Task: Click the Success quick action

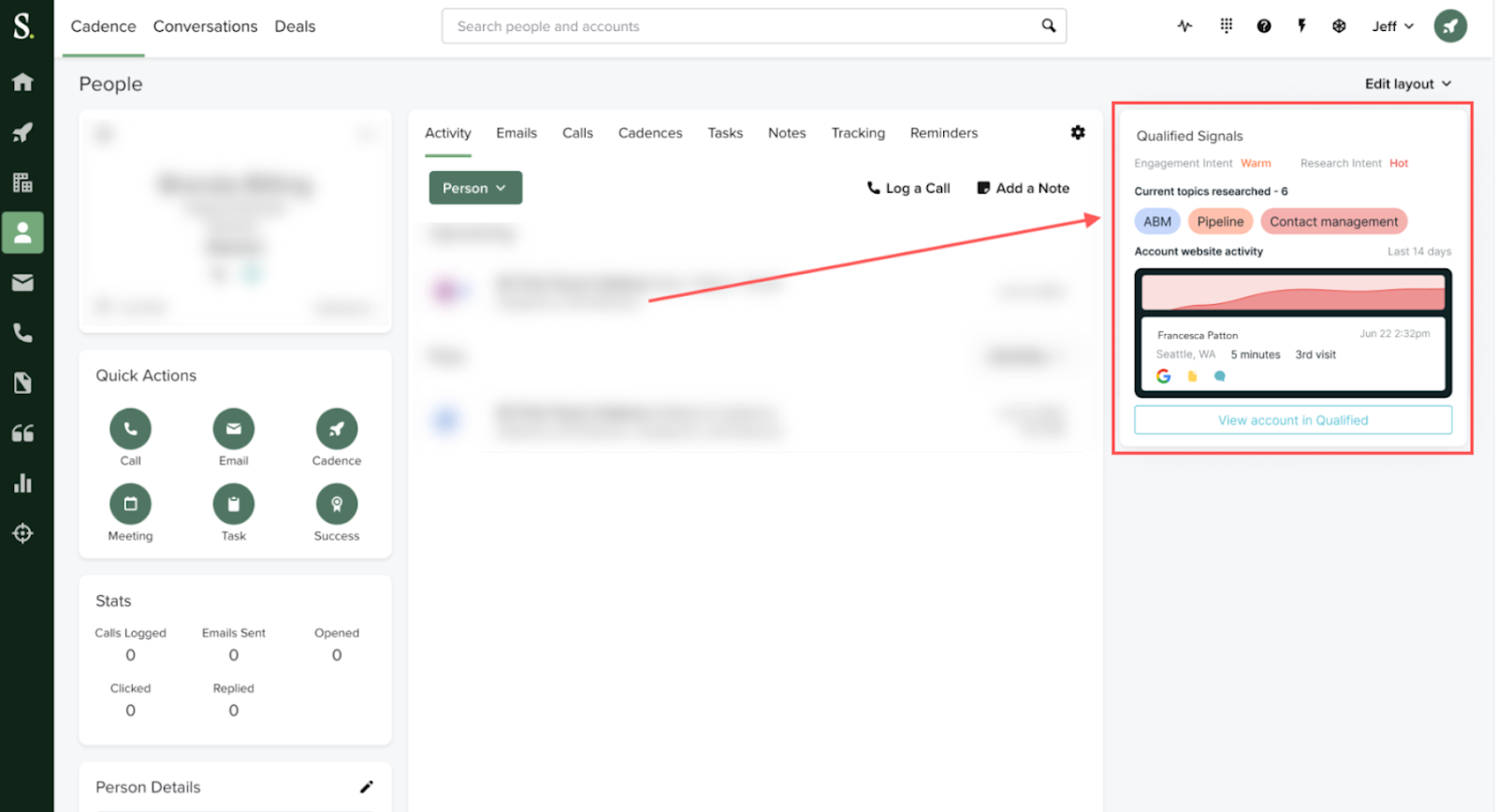Action: pos(337,504)
